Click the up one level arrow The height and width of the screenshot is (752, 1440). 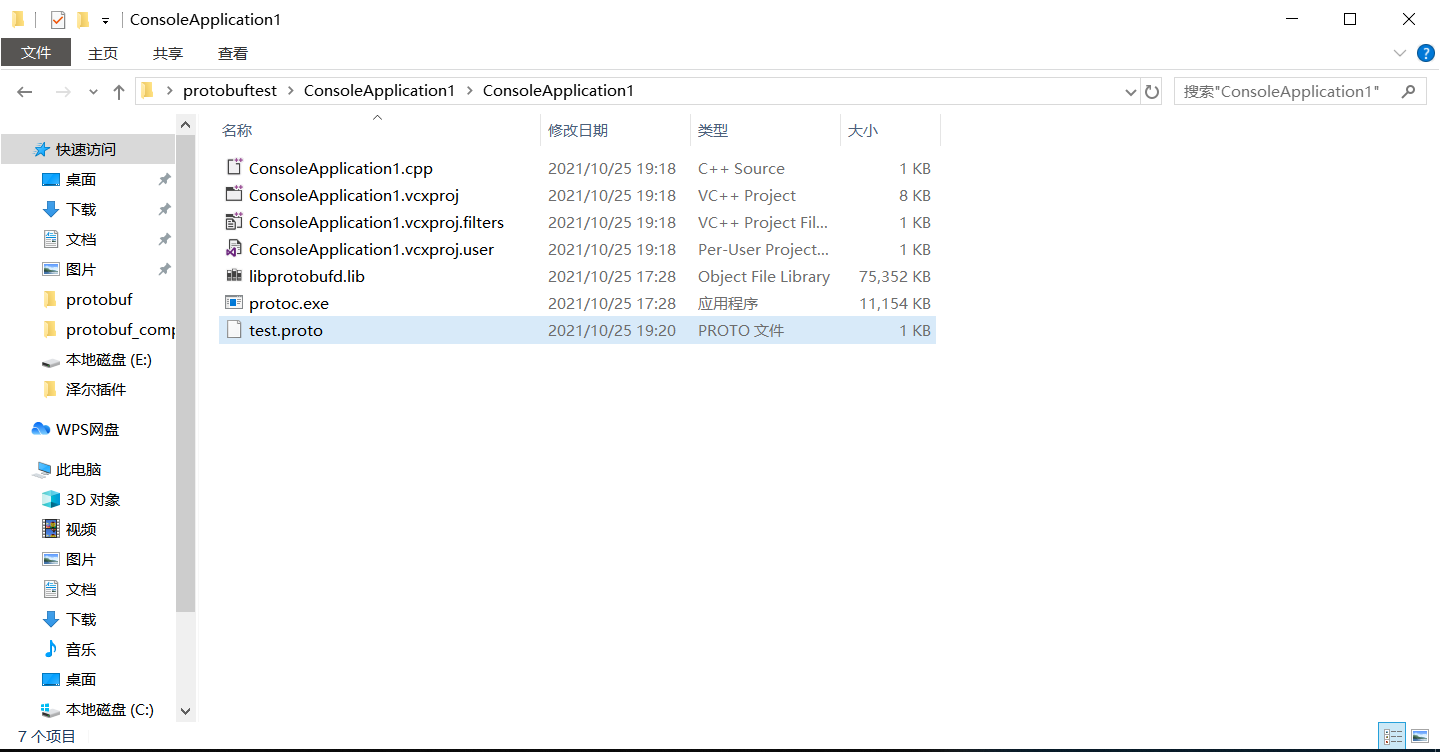point(118,91)
